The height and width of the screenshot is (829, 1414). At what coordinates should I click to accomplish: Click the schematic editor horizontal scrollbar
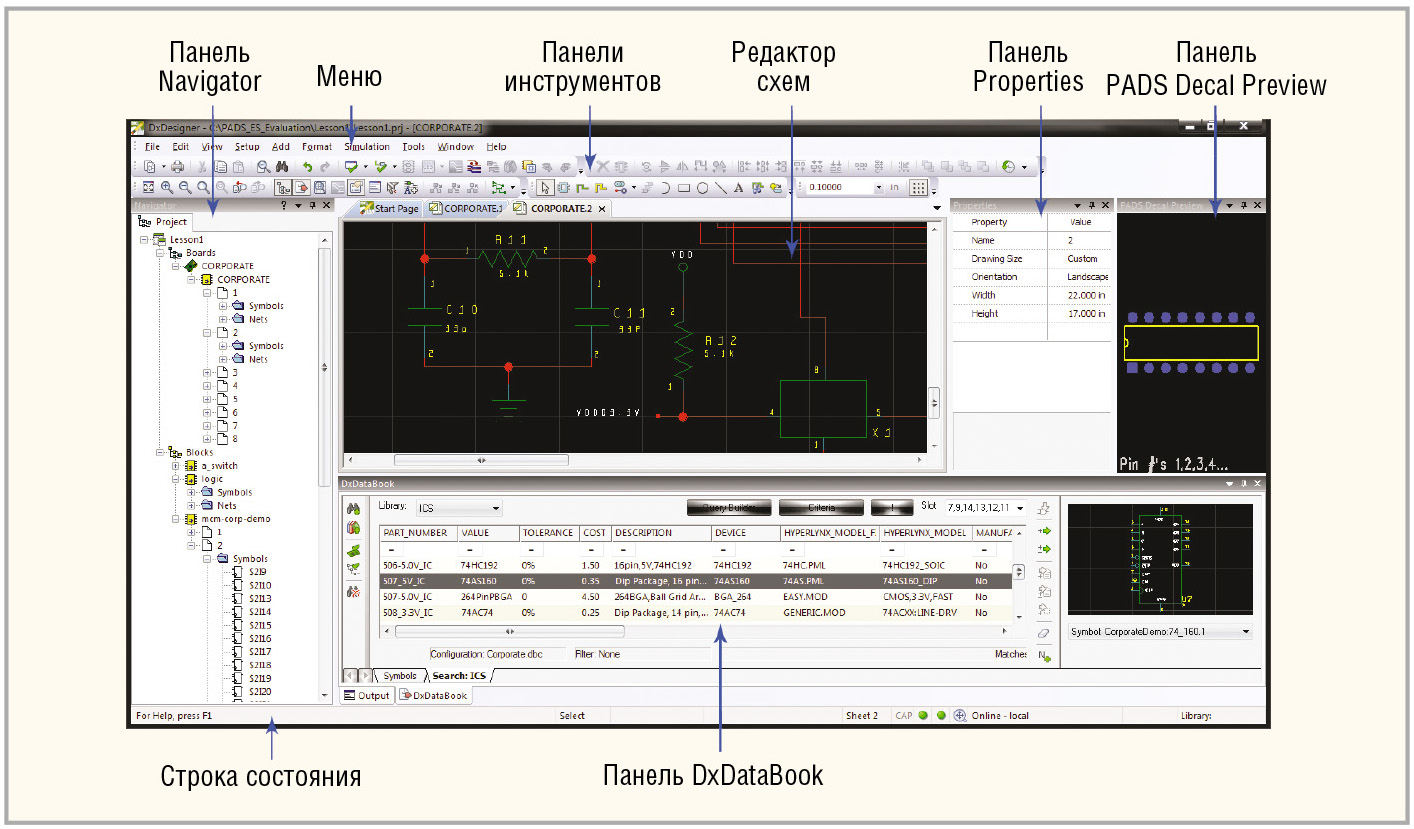481,461
